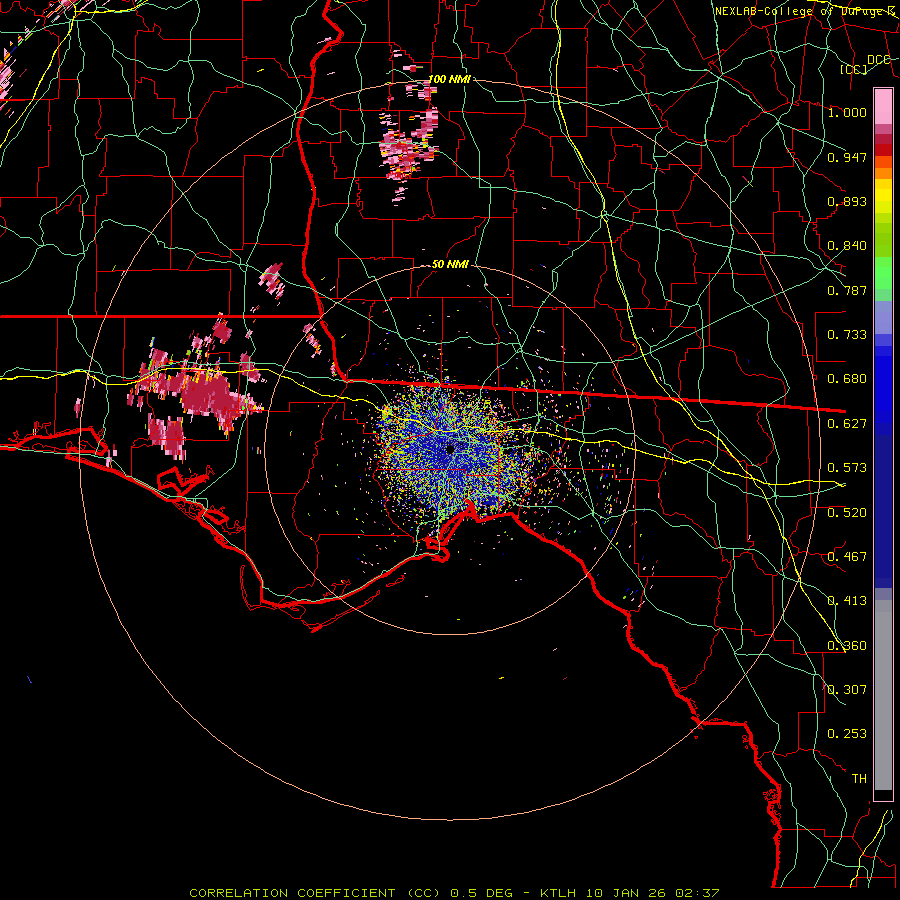Click the 0.520 color scale value

tap(847, 513)
